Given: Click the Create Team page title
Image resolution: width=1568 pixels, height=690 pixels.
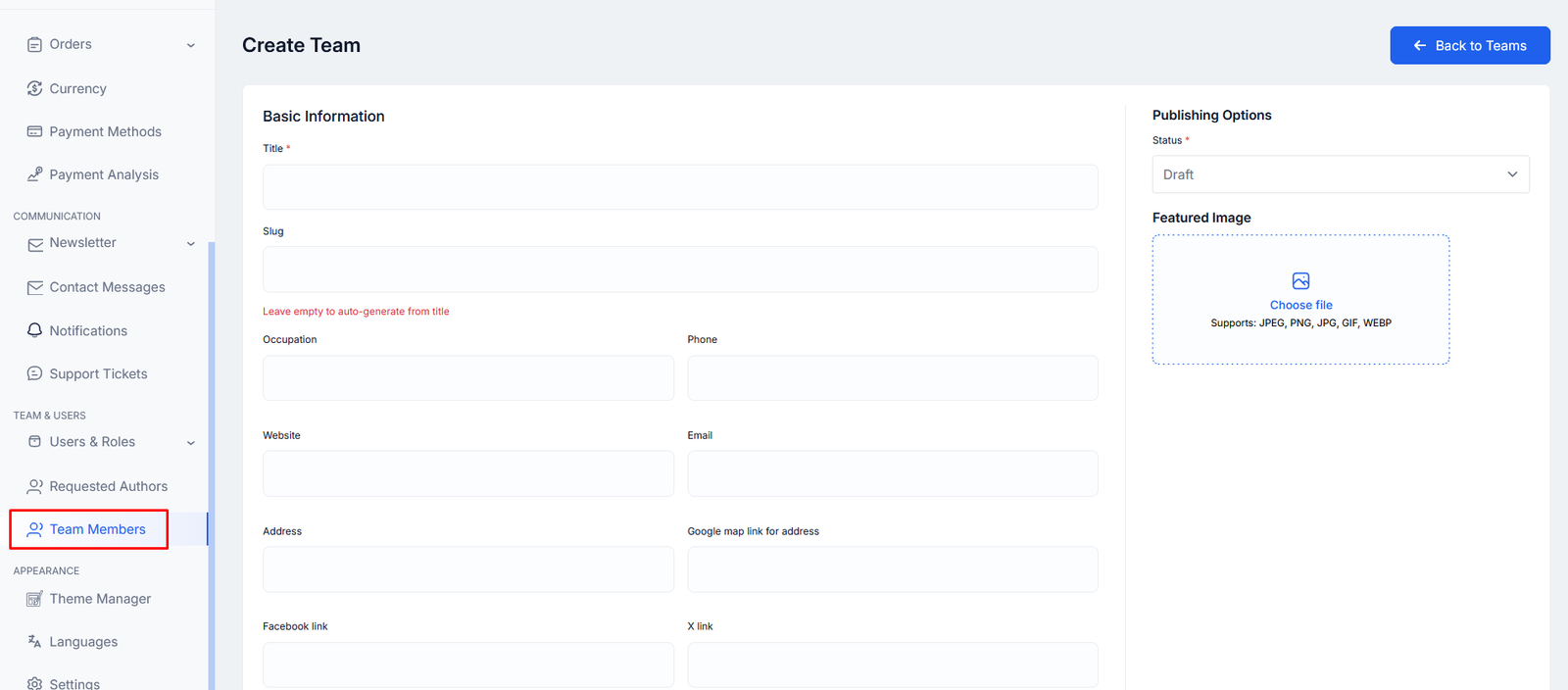Looking at the screenshot, I should coord(301,45).
